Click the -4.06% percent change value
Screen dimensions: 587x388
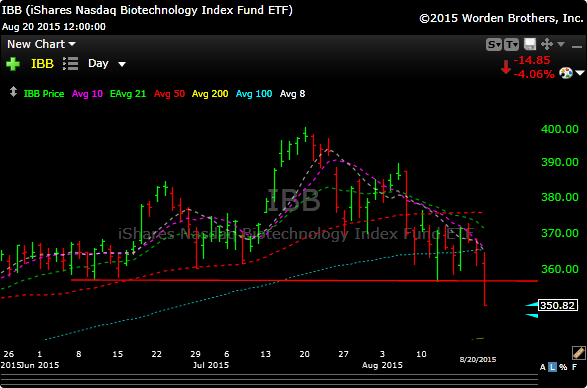534,74
